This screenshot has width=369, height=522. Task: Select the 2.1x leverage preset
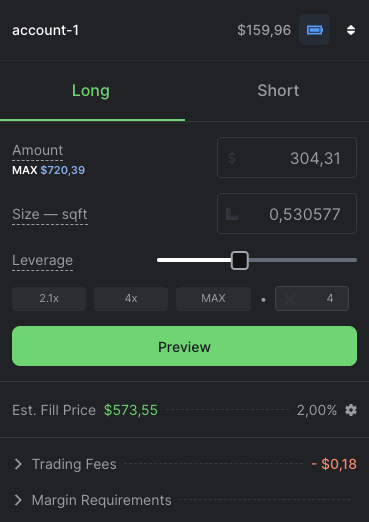click(49, 299)
